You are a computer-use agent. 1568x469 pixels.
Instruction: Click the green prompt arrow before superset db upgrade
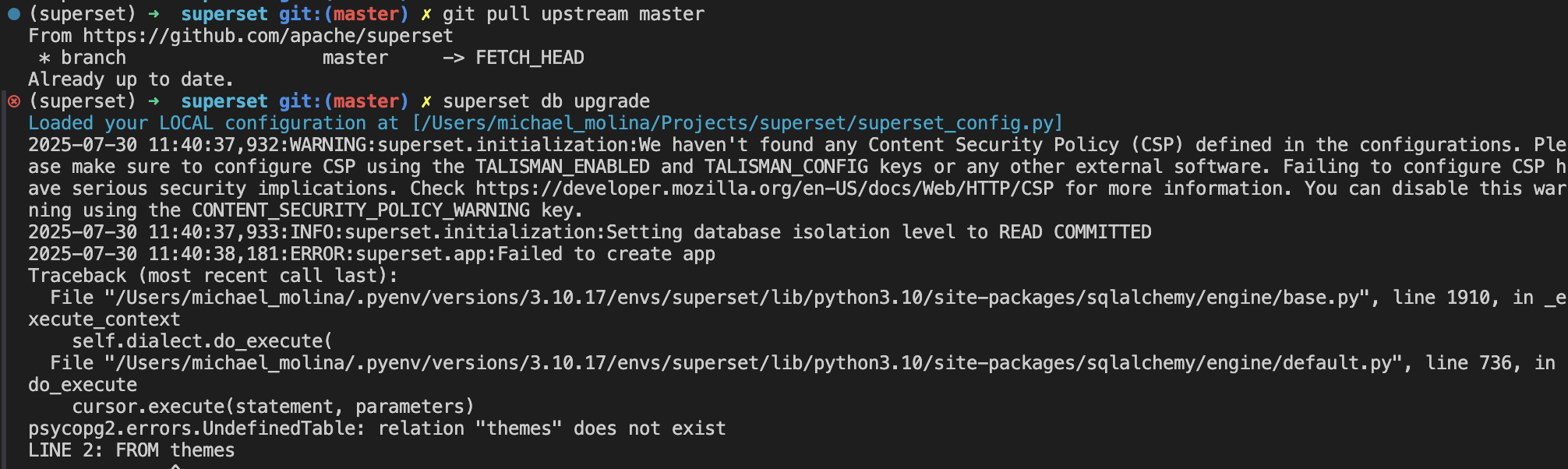coord(154,101)
